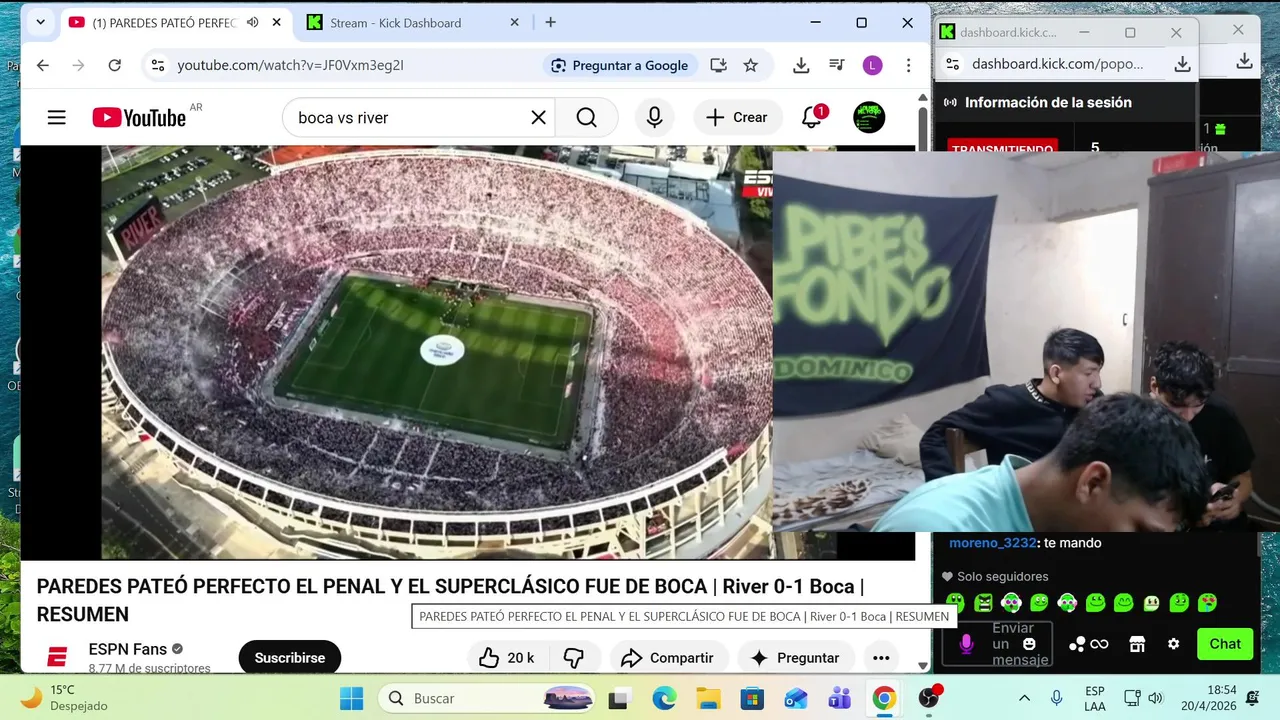Launch Microsoft Edge from taskbar
The width and height of the screenshot is (1280, 720).
tap(664, 698)
